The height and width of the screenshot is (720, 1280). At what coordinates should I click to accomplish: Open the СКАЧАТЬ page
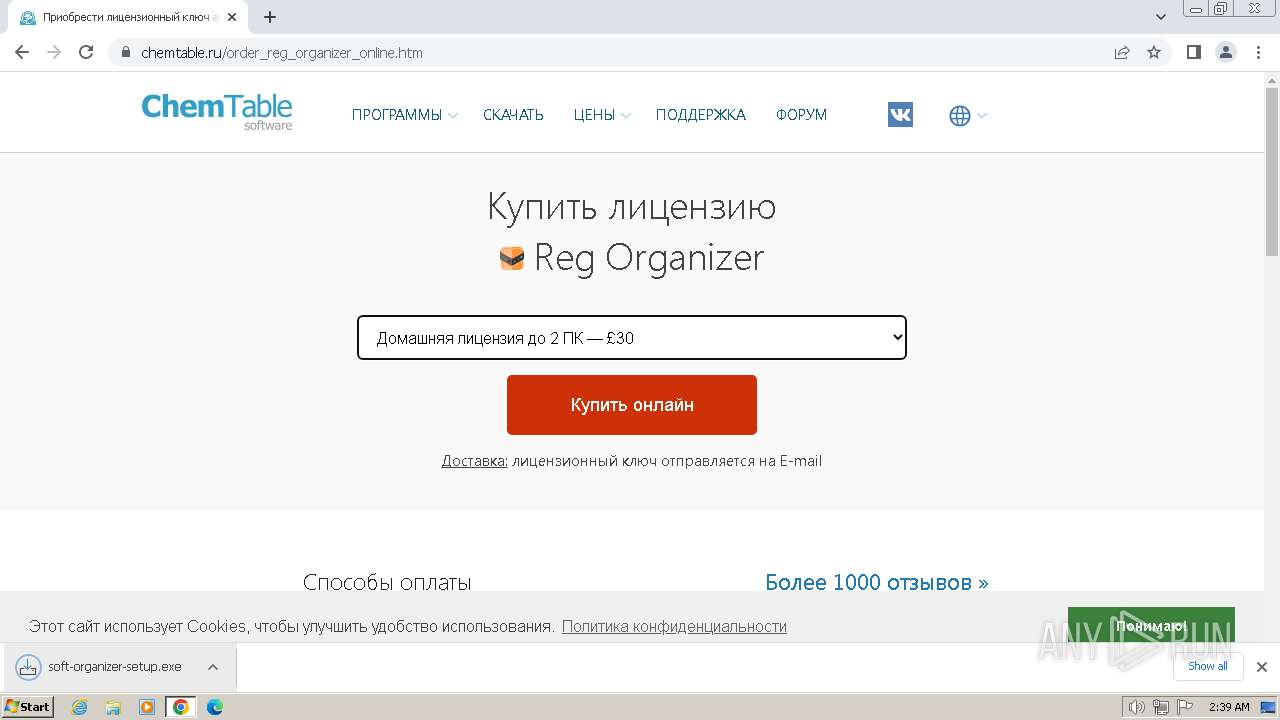coord(513,115)
